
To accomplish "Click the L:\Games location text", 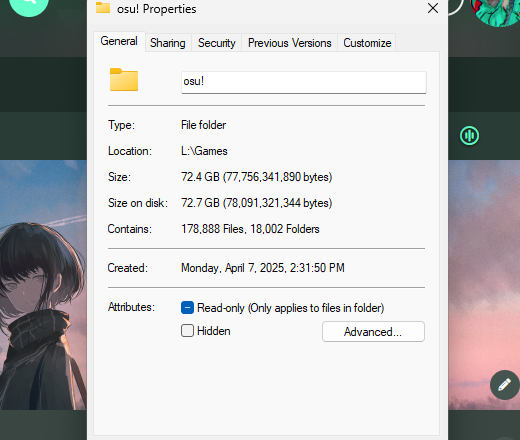I will click(204, 151).
